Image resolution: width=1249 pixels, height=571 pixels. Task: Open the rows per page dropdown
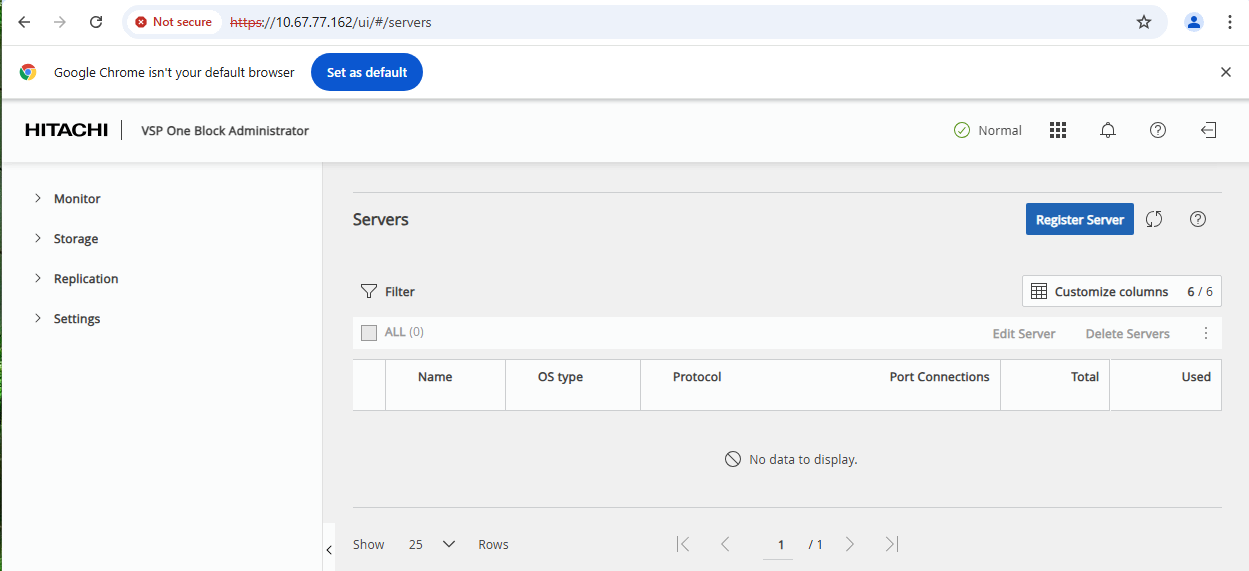432,544
